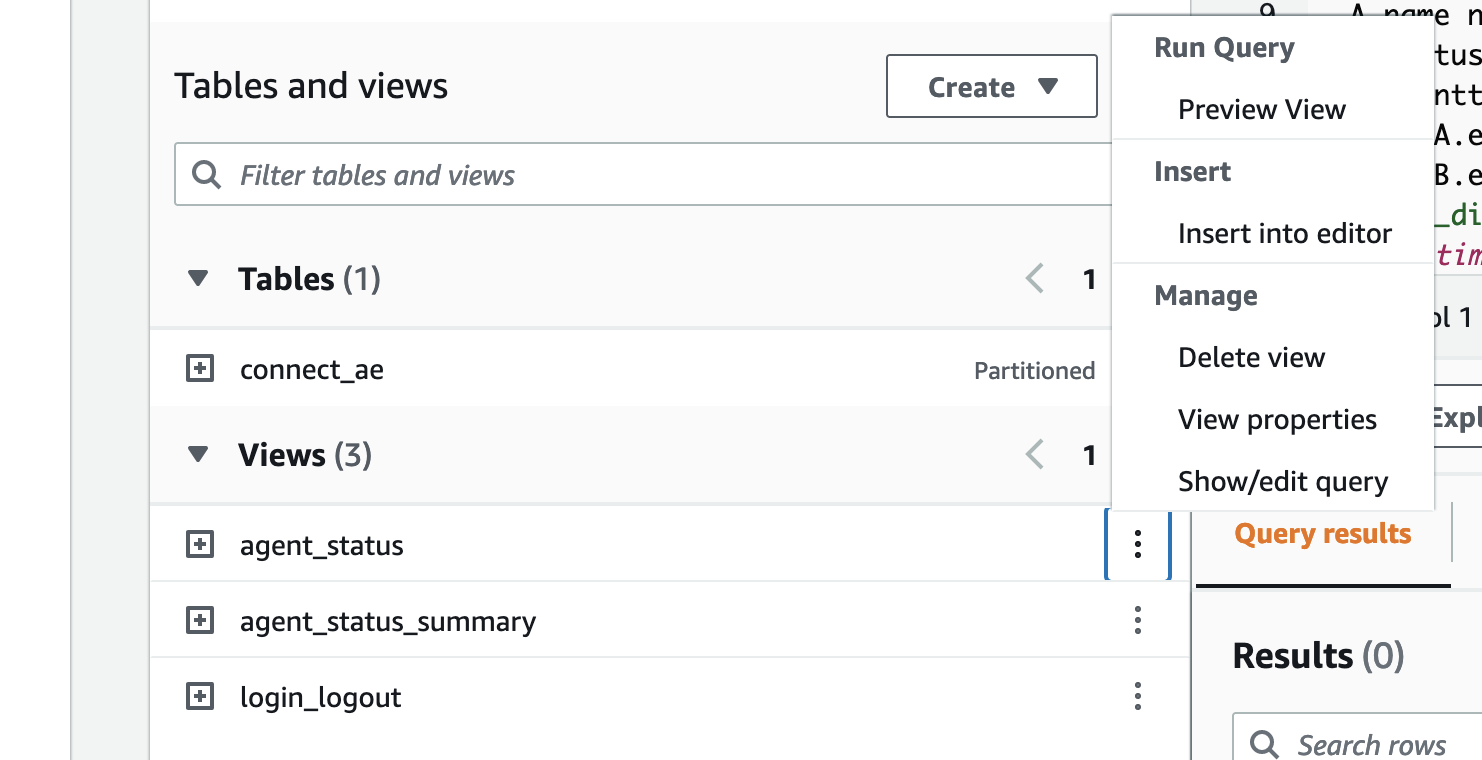The image size is (1482, 760).
Task: Collapse the Tables section
Action: click(198, 279)
